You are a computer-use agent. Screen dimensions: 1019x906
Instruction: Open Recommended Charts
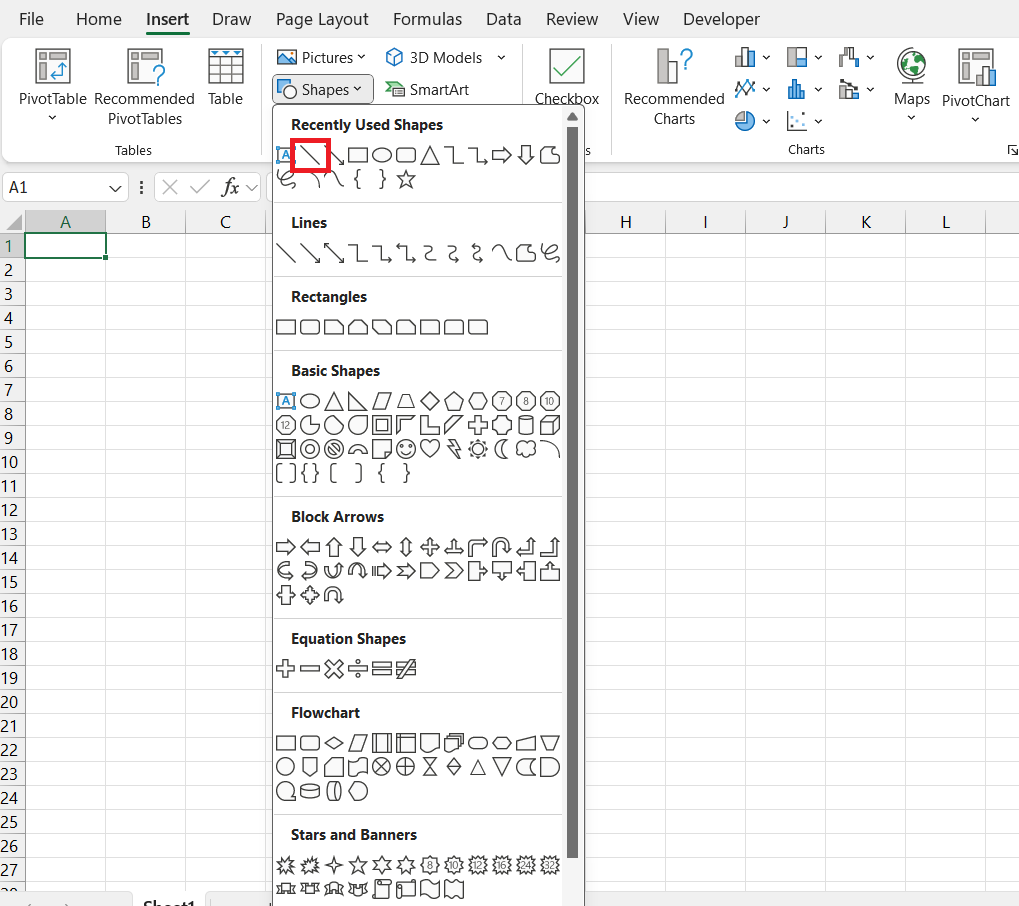[x=674, y=86]
